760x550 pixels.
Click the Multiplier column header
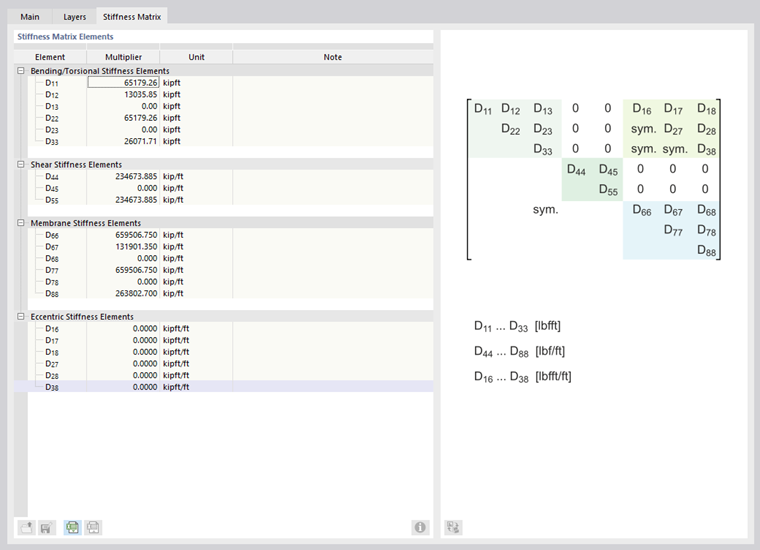click(123, 57)
